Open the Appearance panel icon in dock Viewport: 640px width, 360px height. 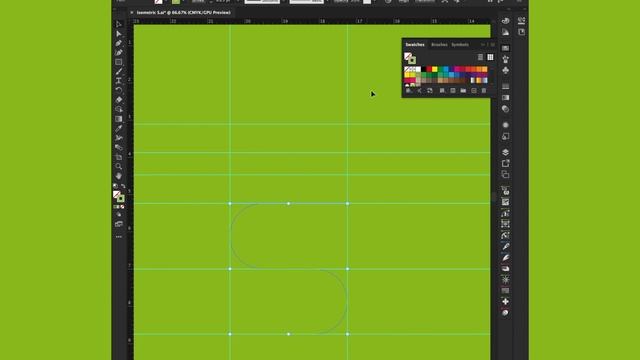(505, 125)
